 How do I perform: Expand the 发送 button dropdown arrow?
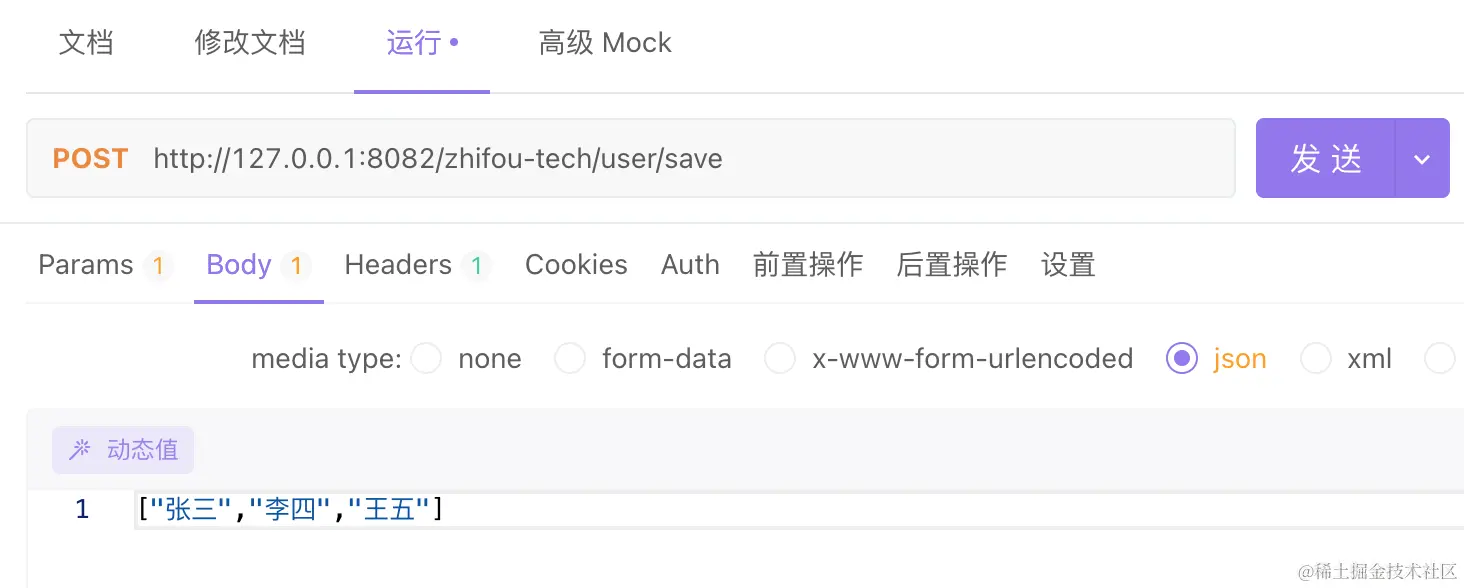[1422, 158]
